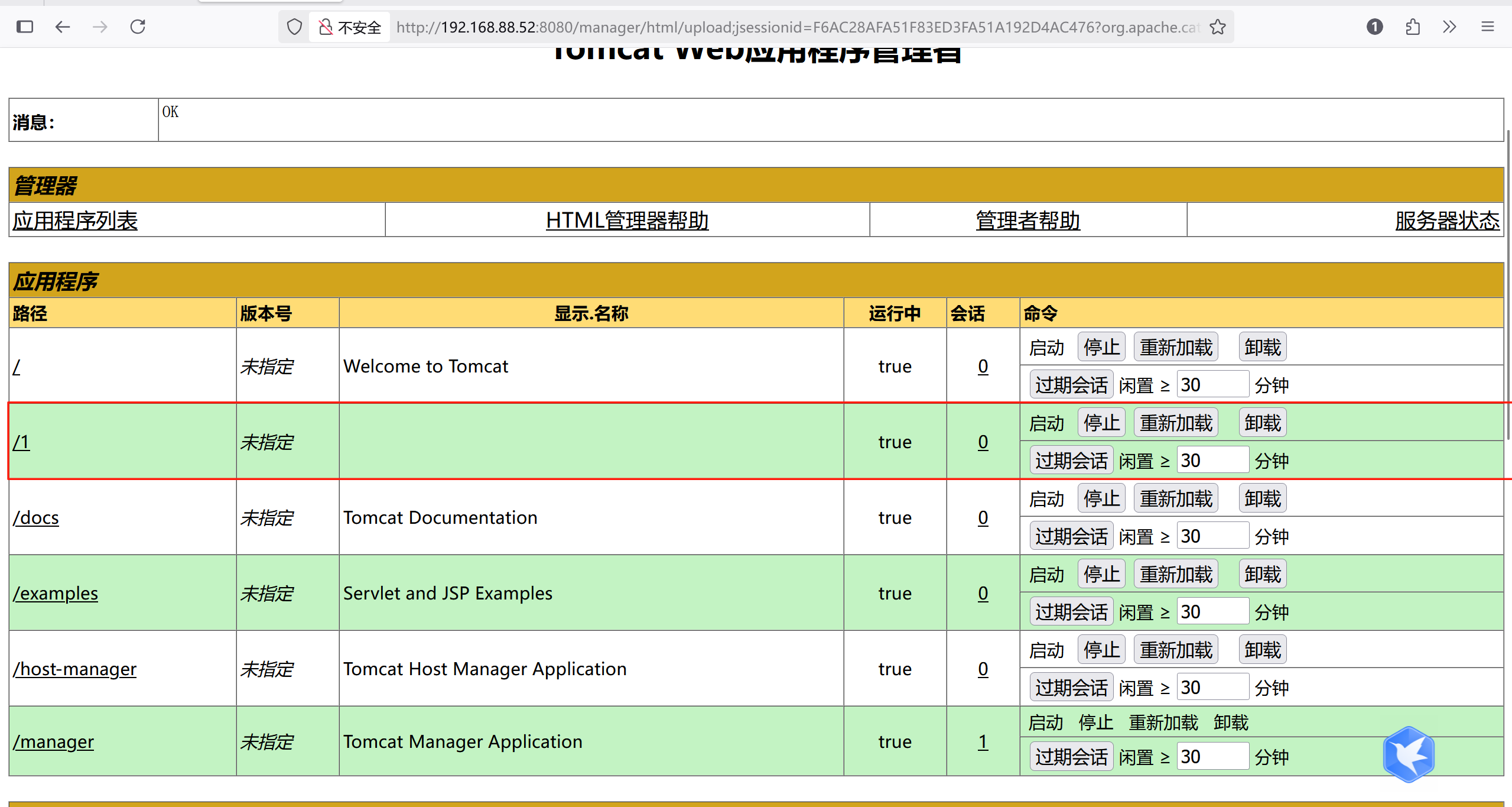Go forward to next page

click(x=100, y=27)
